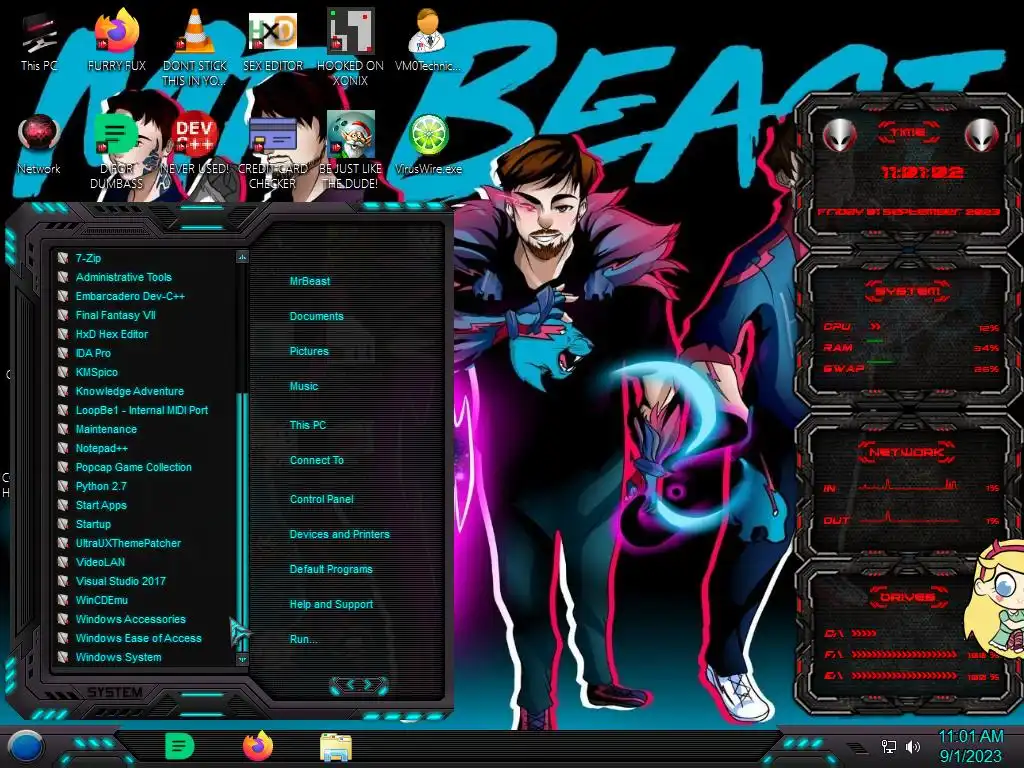Screen dimensions: 1024x768
Task: Click the folder icon beside 7-Zip
Action: click(63, 258)
